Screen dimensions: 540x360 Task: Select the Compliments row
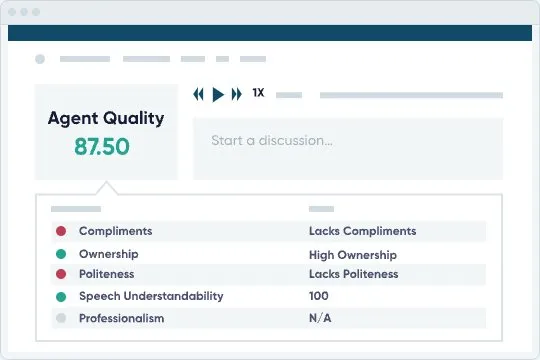click(269, 231)
